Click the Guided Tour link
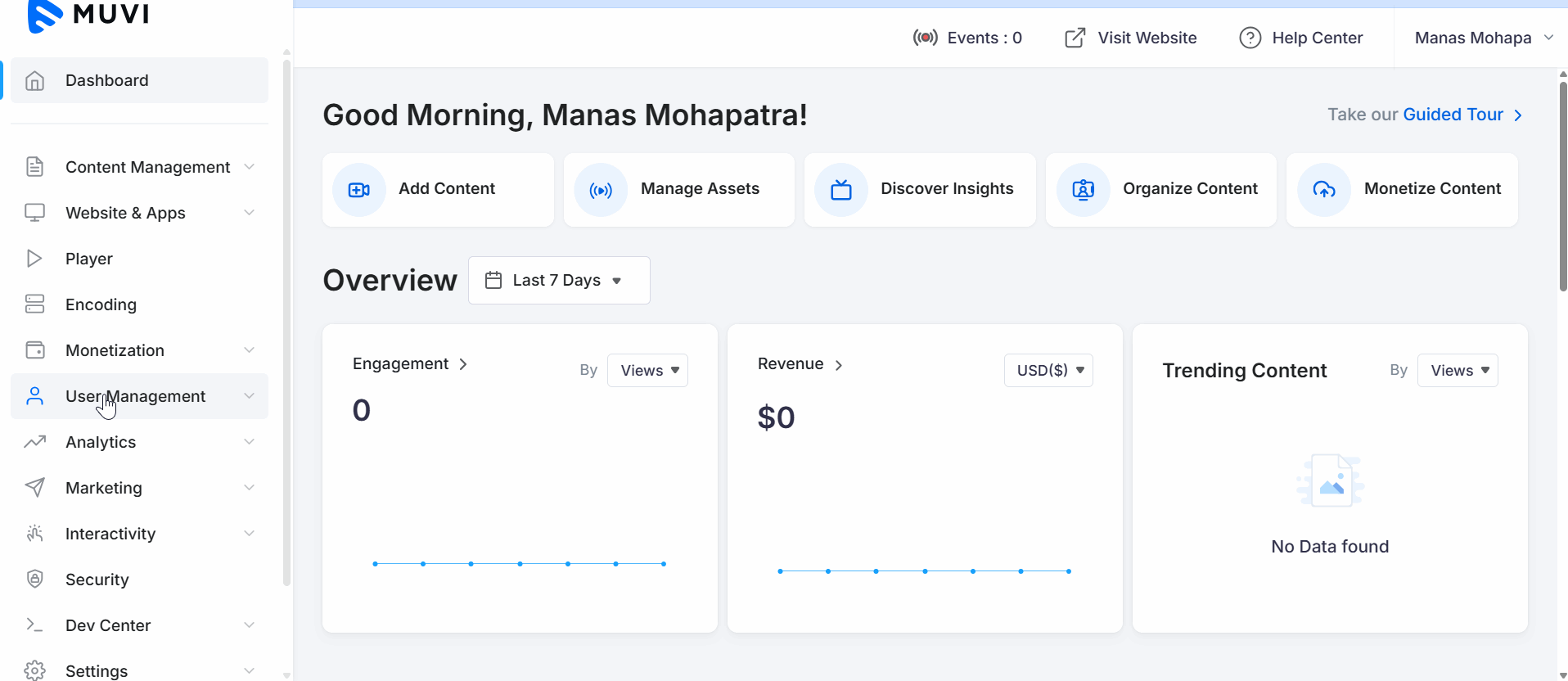Image resolution: width=1568 pixels, height=681 pixels. click(1453, 115)
